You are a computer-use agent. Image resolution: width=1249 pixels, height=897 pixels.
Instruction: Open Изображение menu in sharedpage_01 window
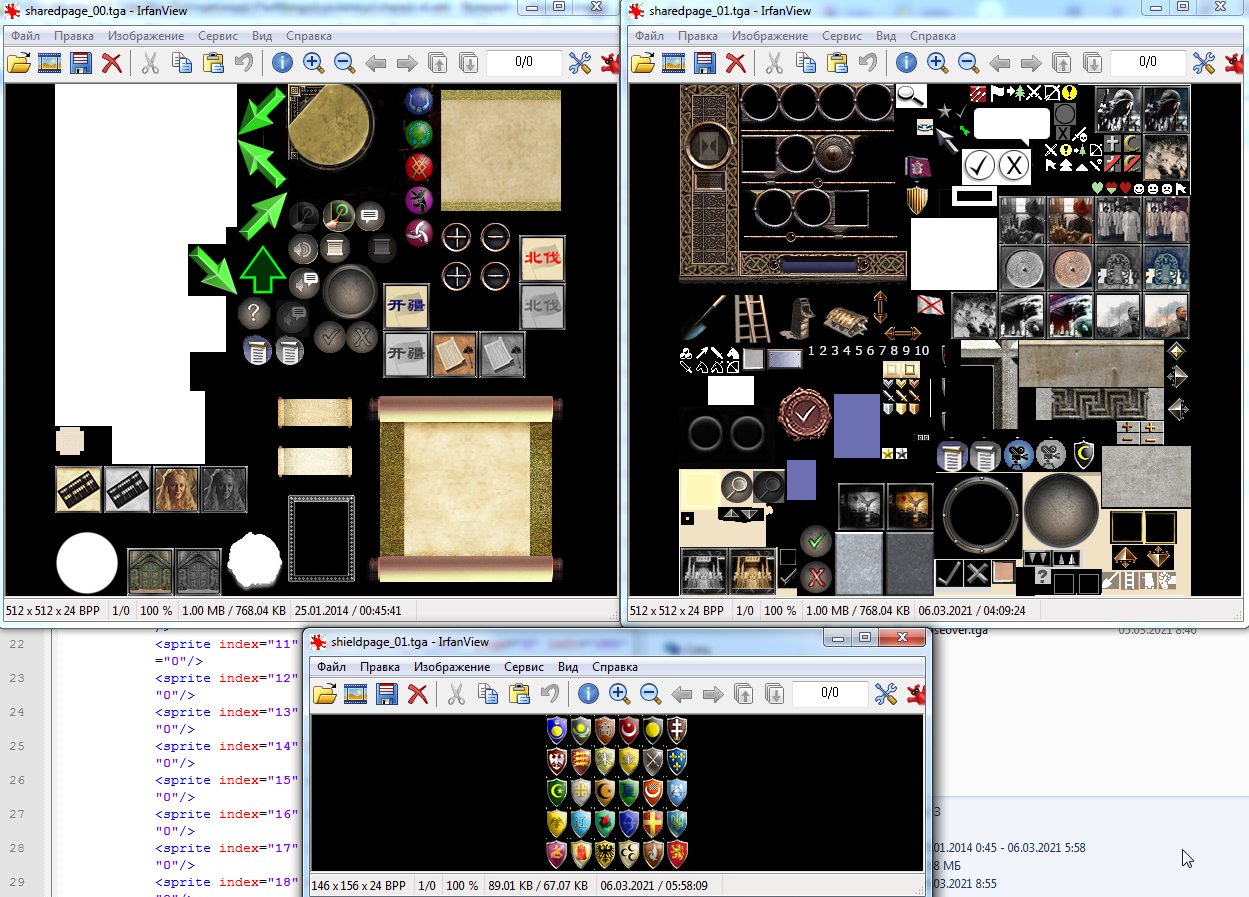[x=770, y=36]
